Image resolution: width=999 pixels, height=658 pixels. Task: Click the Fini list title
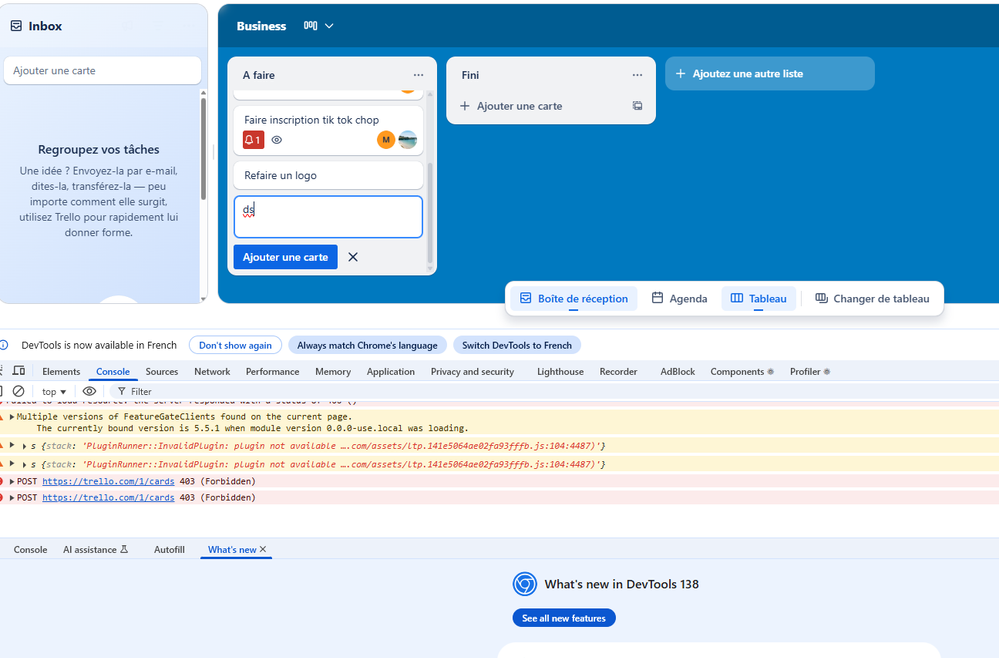(470, 75)
